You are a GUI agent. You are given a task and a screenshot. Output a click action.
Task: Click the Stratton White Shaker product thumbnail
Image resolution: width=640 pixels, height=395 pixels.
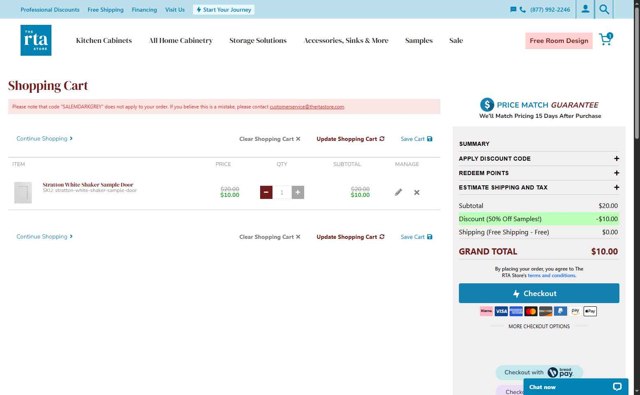(23, 193)
